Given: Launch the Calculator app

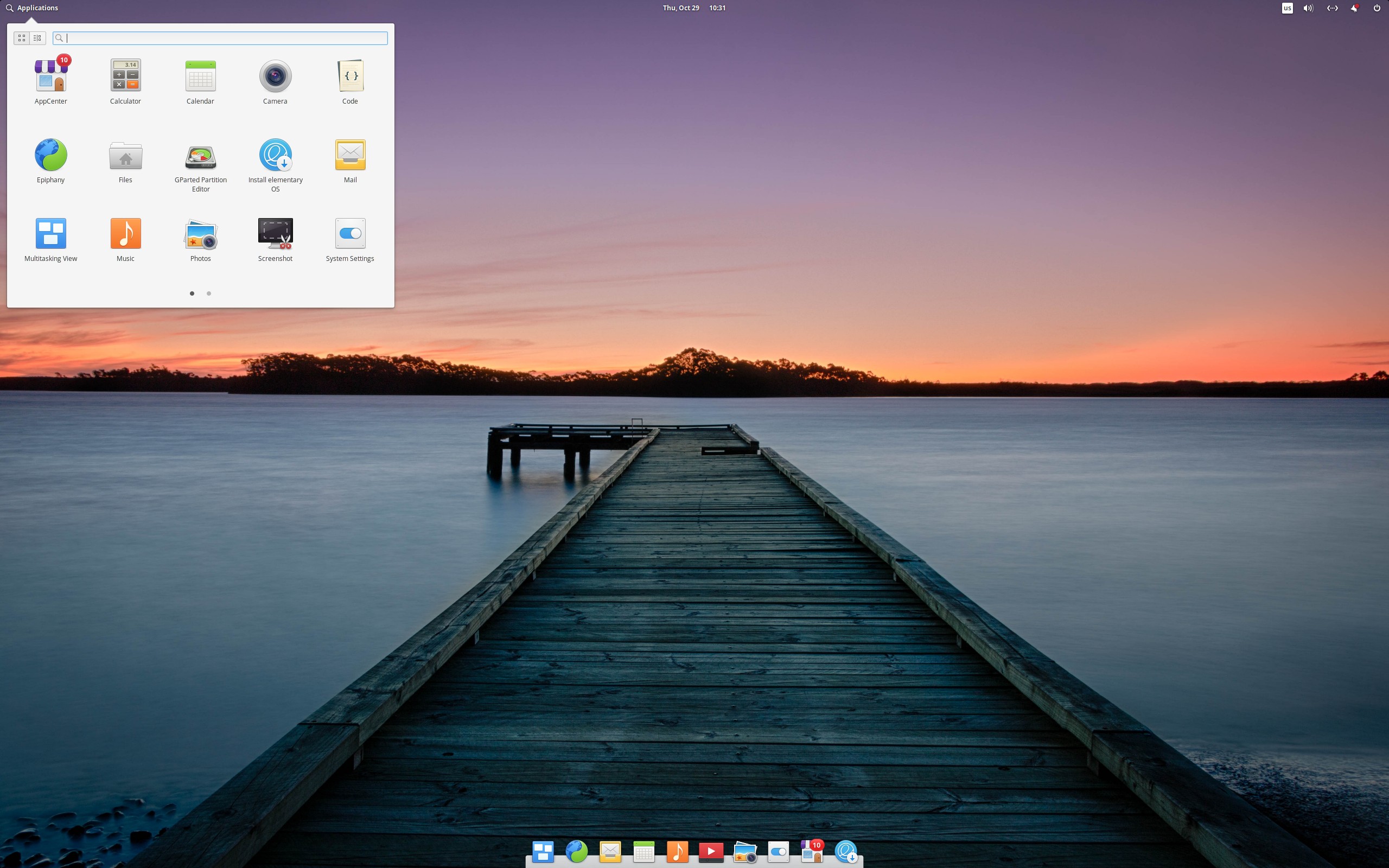Looking at the screenshot, I should tap(125, 76).
